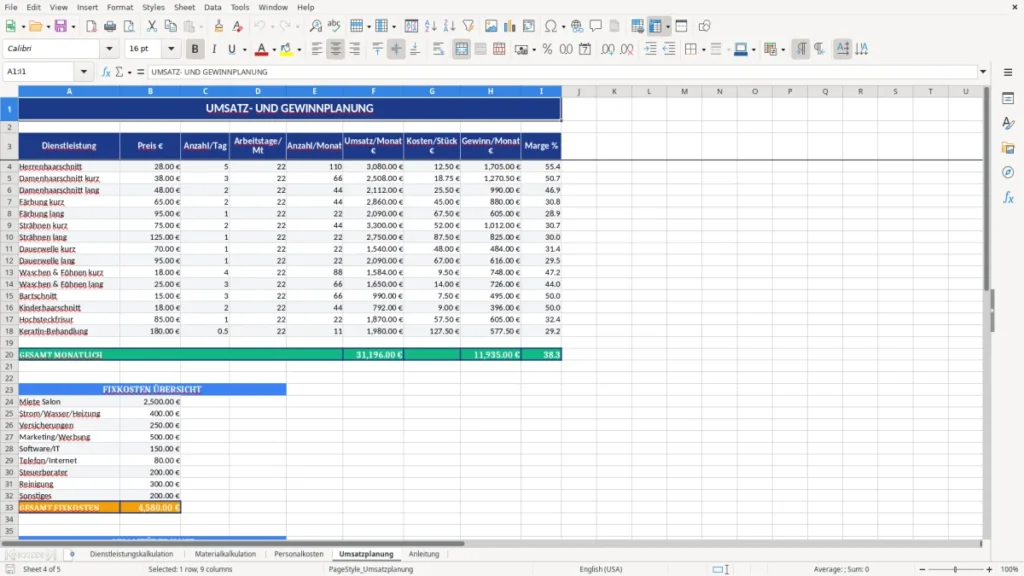
Task: Select the Clone Formatting paintbrush tool
Action: (x=219, y=26)
